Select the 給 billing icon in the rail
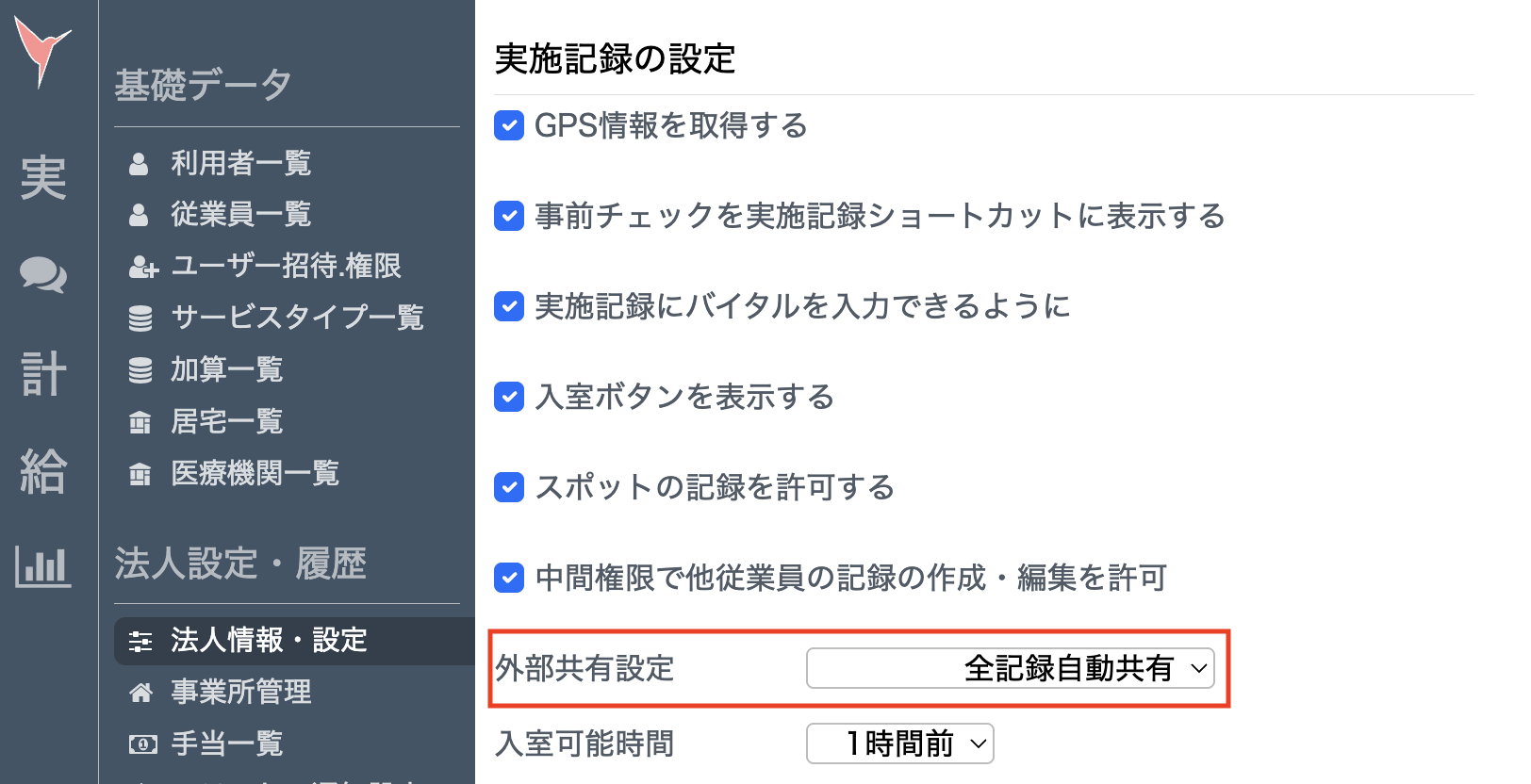Image resolution: width=1531 pixels, height=784 pixels. [45, 472]
